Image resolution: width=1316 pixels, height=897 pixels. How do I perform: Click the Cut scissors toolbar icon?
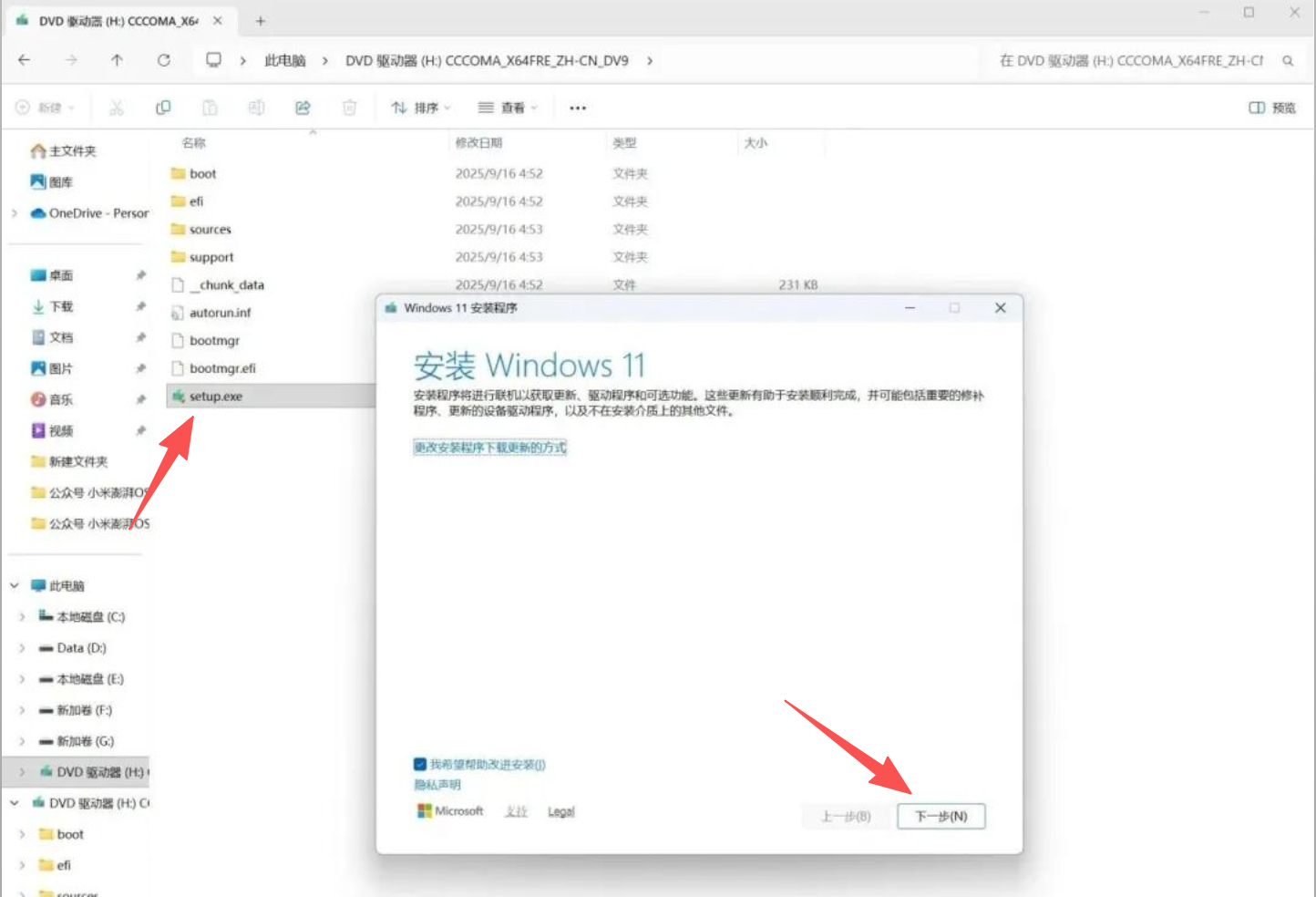point(117,108)
